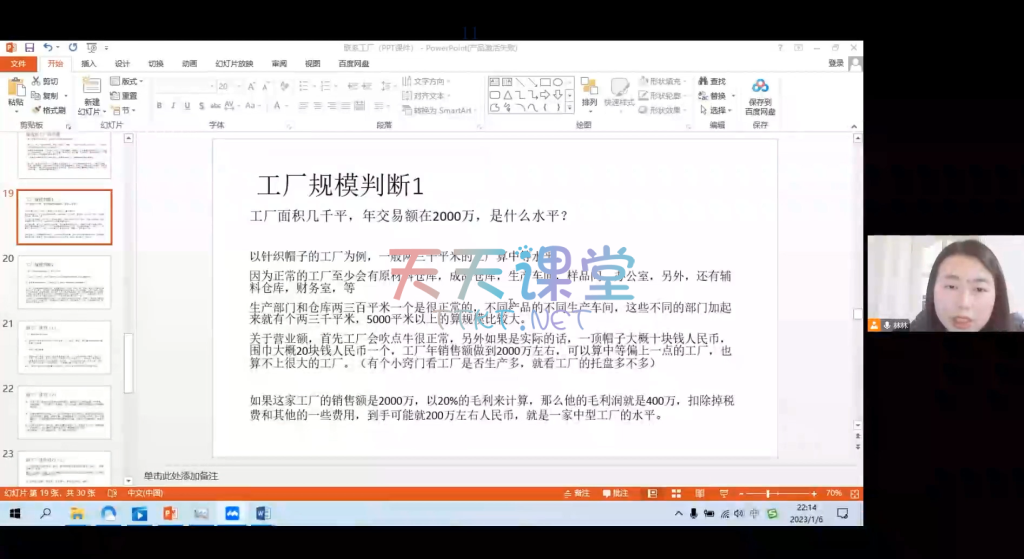This screenshot has width=1024, height=559.
Task: Click the Arrange (排列) icon
Action: (x=589, y=90)
